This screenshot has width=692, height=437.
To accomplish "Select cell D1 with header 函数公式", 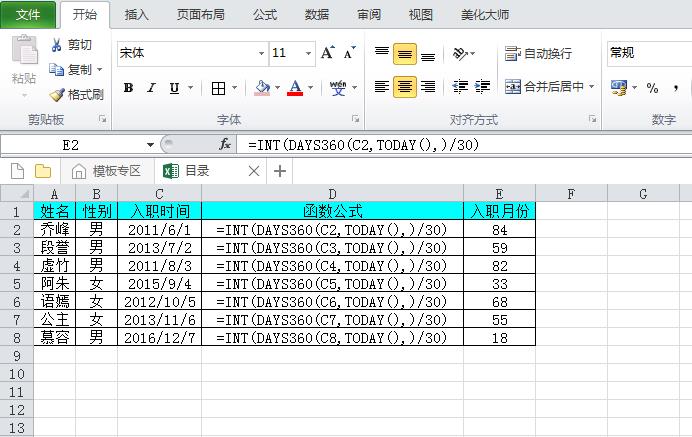I will click(332, 211).
